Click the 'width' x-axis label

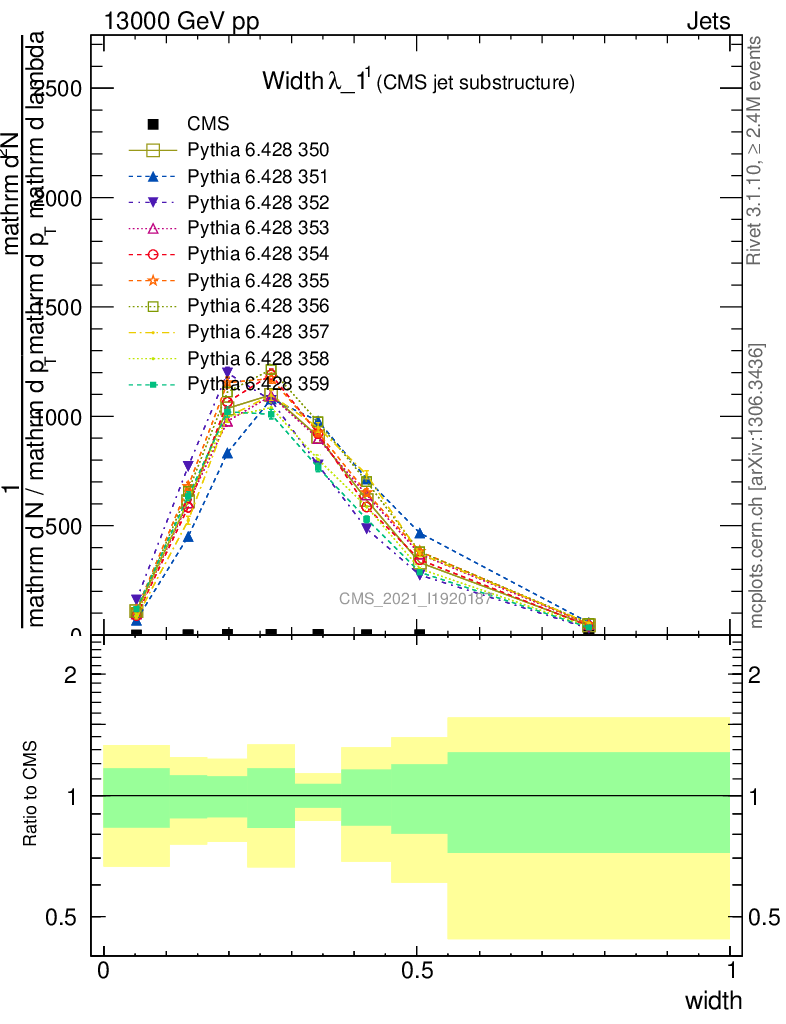coord(714,1000)
